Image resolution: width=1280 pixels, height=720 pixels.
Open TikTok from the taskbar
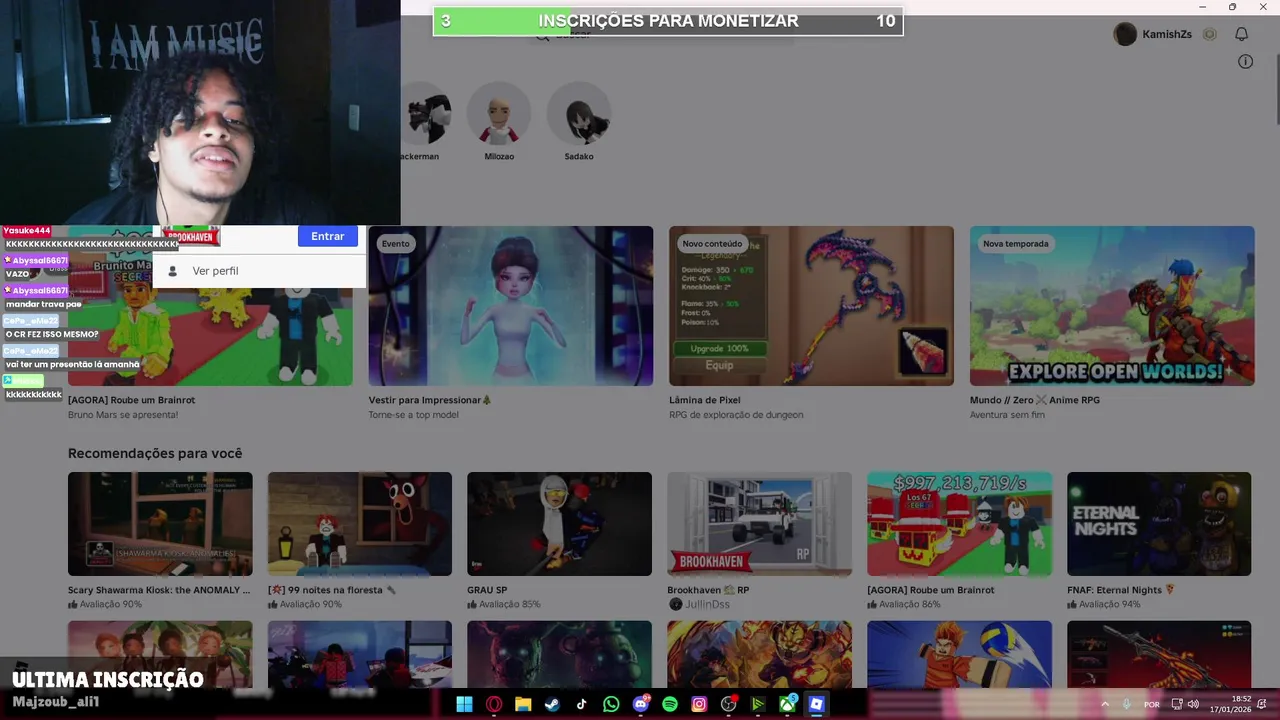click(581, 704)
